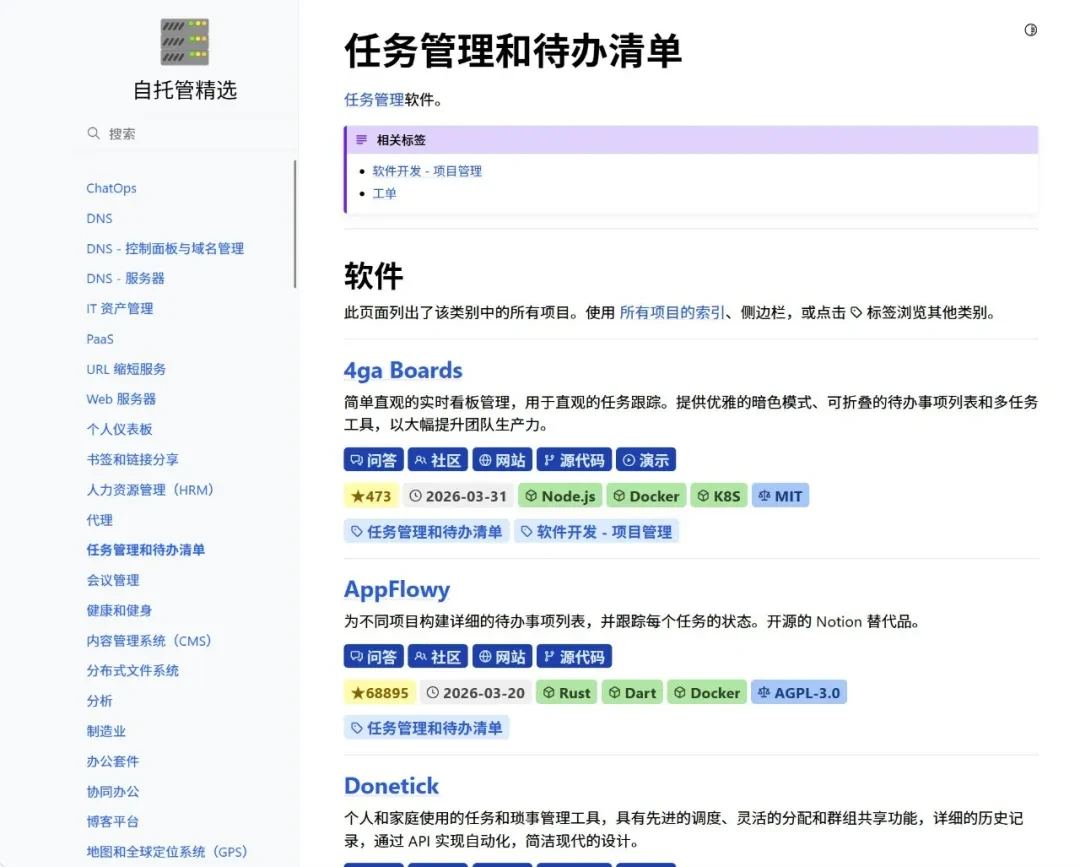The image size is (1080, 867).
Task: Click the 相关标签 list icon
Action: [361, 140]
